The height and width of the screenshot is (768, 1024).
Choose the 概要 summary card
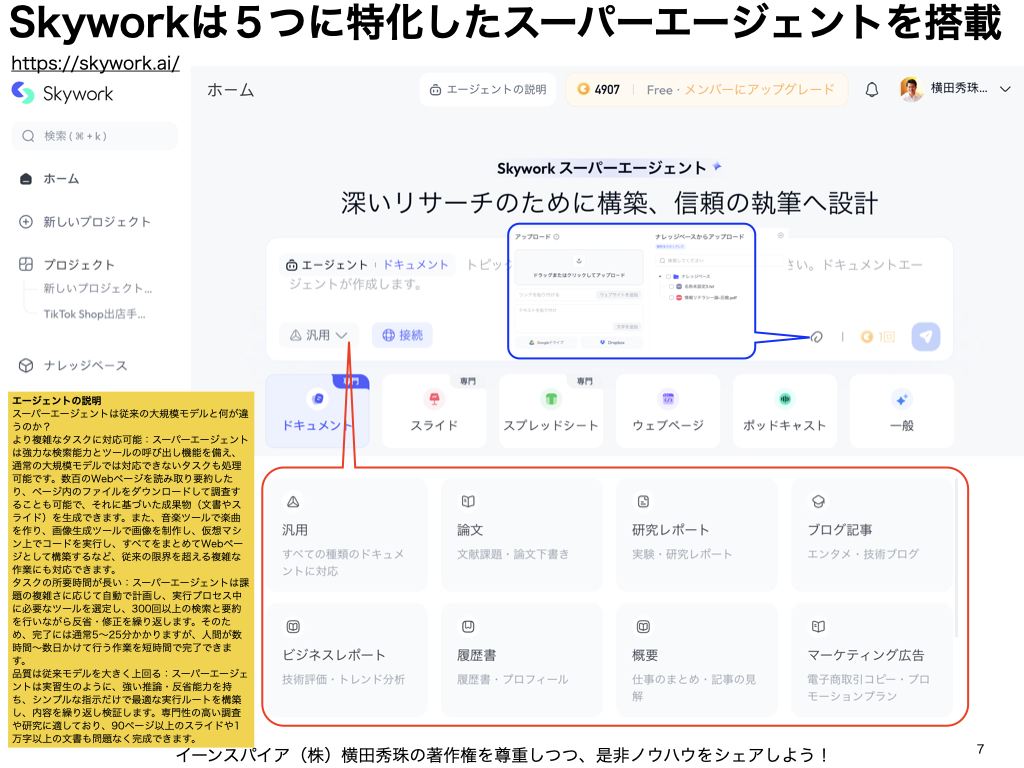697,660
